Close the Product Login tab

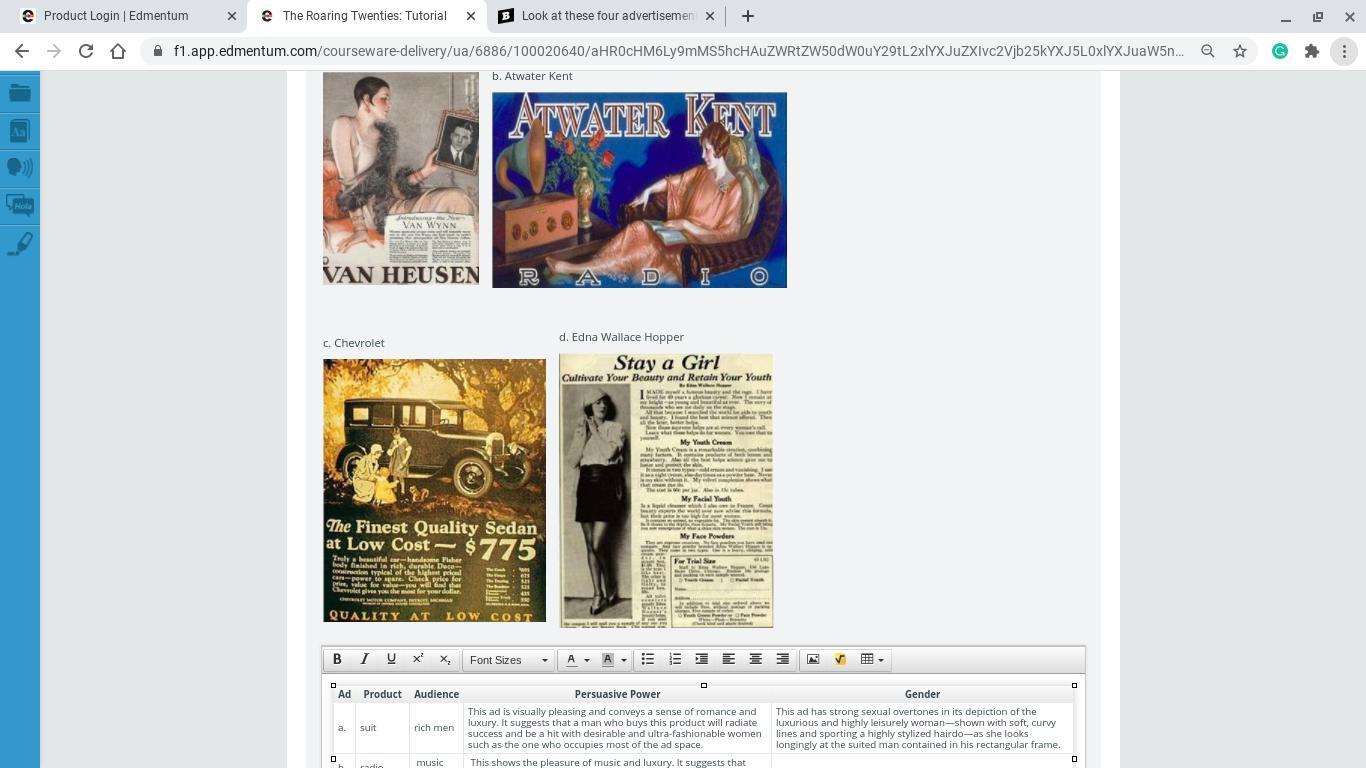pyautogui.click(x=232, y=16)
